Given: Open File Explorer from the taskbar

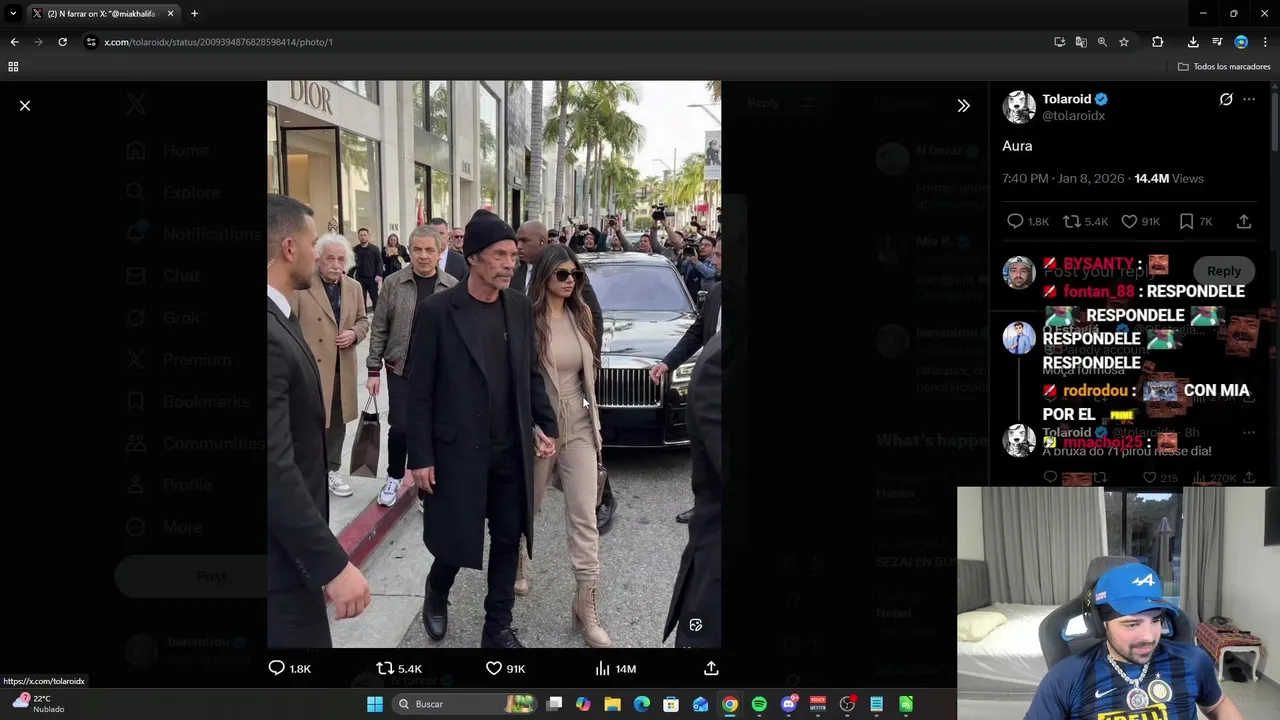Looking at the screenshot, I should coord(613,704).
